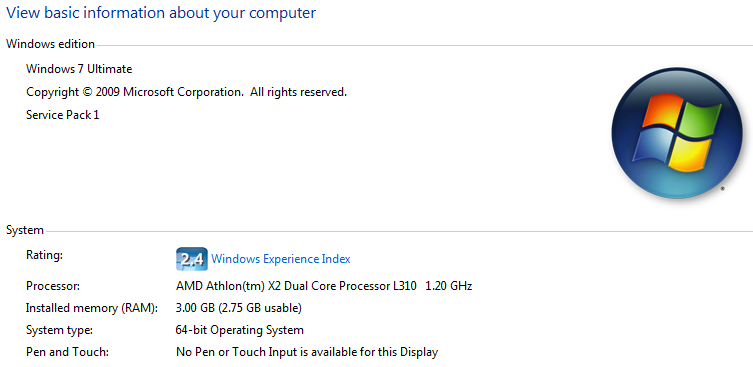Click the System type label
The height and width of the screenshot is (367, 753).
coord(60,330)
